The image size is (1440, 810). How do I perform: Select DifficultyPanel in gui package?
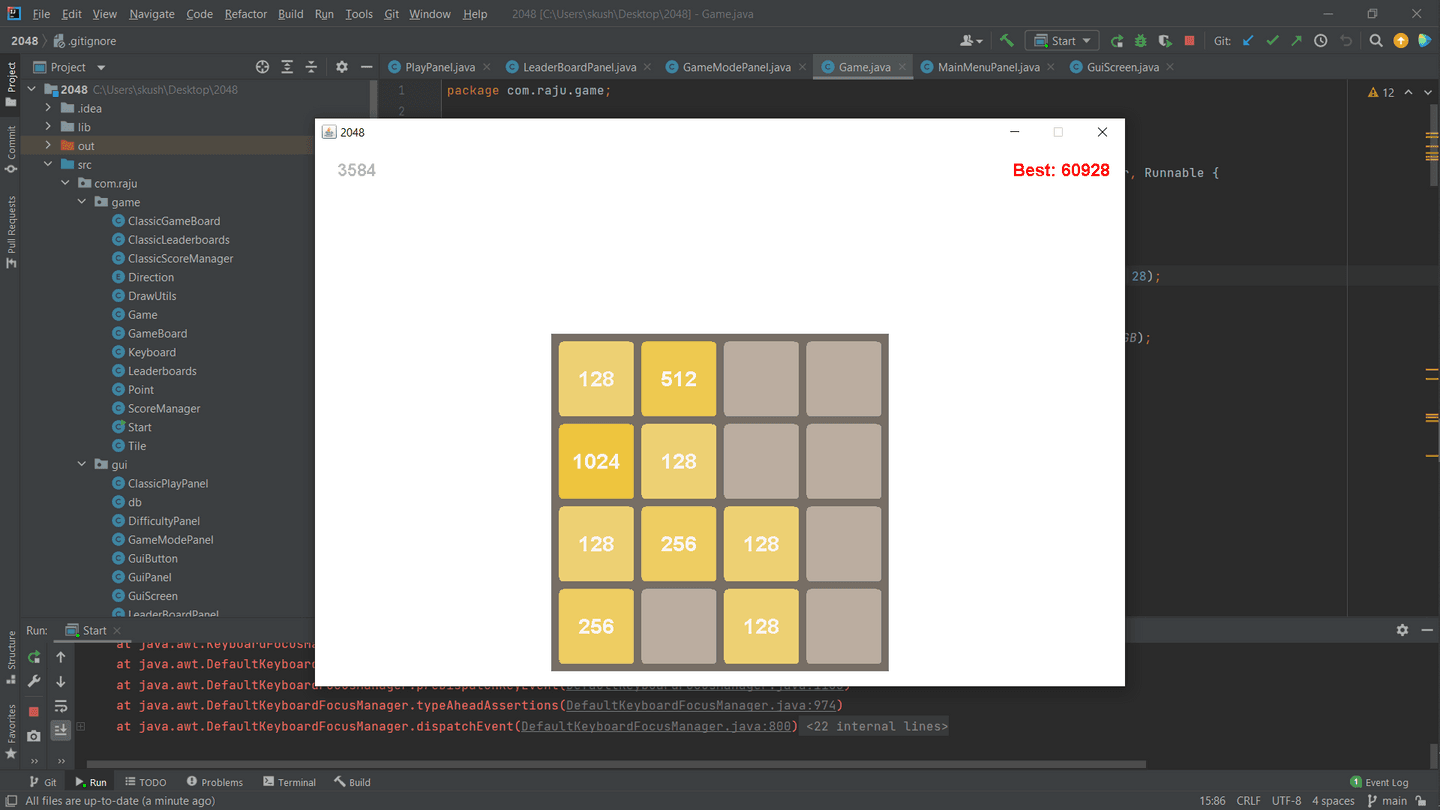tap(164, 521)
